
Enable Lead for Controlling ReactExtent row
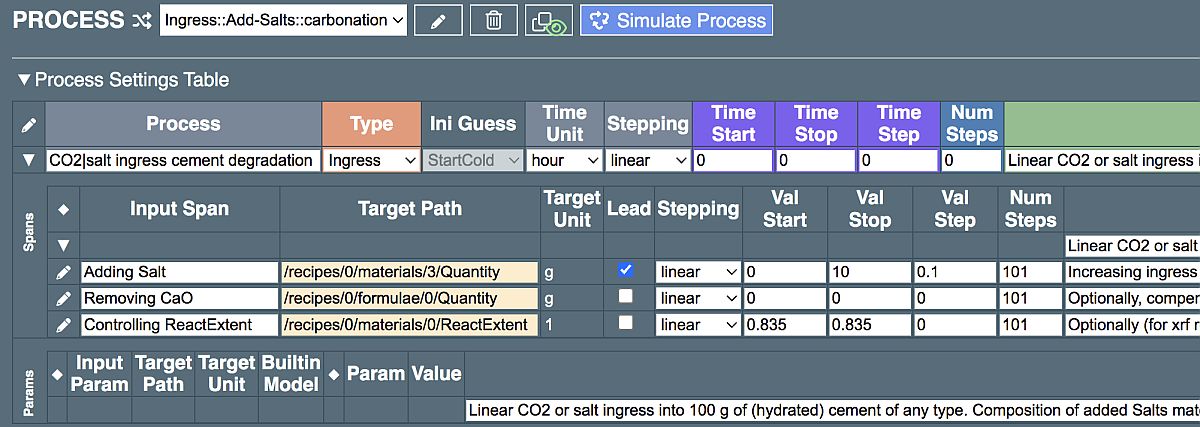click(626, 323)
